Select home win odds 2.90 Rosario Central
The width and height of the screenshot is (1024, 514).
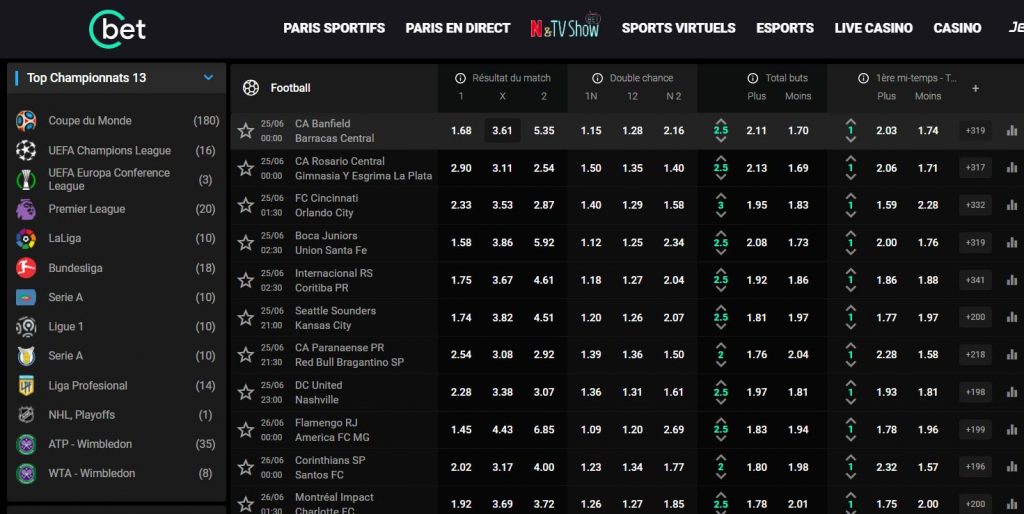[x=461, y=168]
